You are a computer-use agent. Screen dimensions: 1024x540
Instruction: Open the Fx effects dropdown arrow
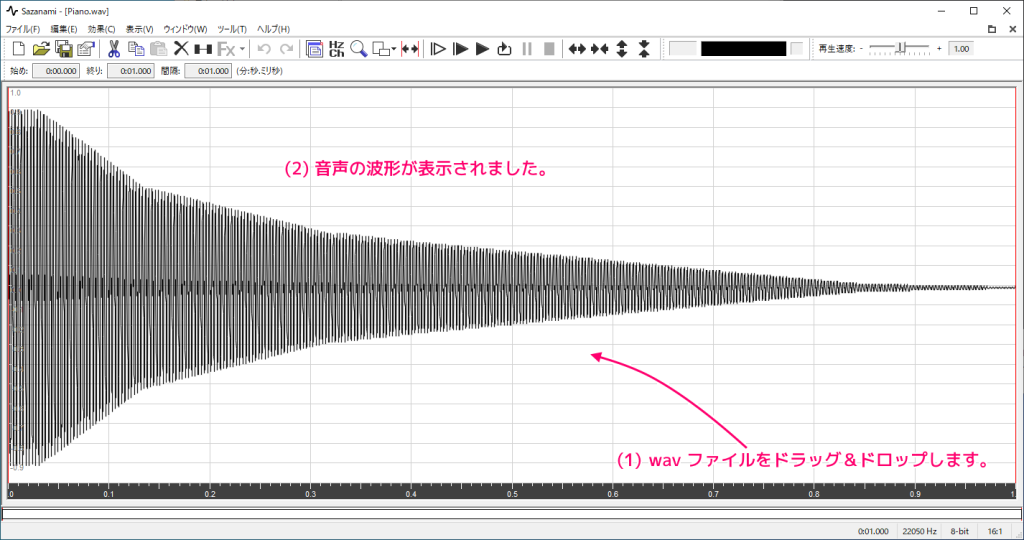(x=242, y=48)
